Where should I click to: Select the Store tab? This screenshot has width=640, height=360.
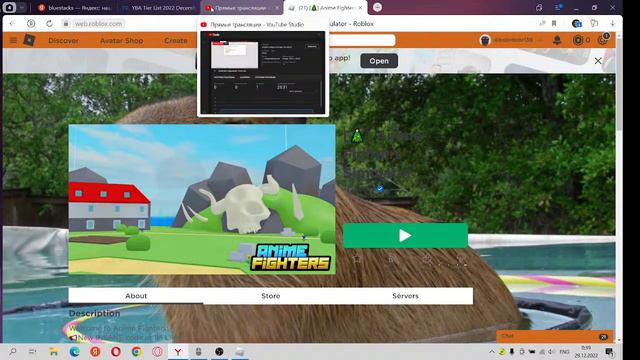coord(271,296)
